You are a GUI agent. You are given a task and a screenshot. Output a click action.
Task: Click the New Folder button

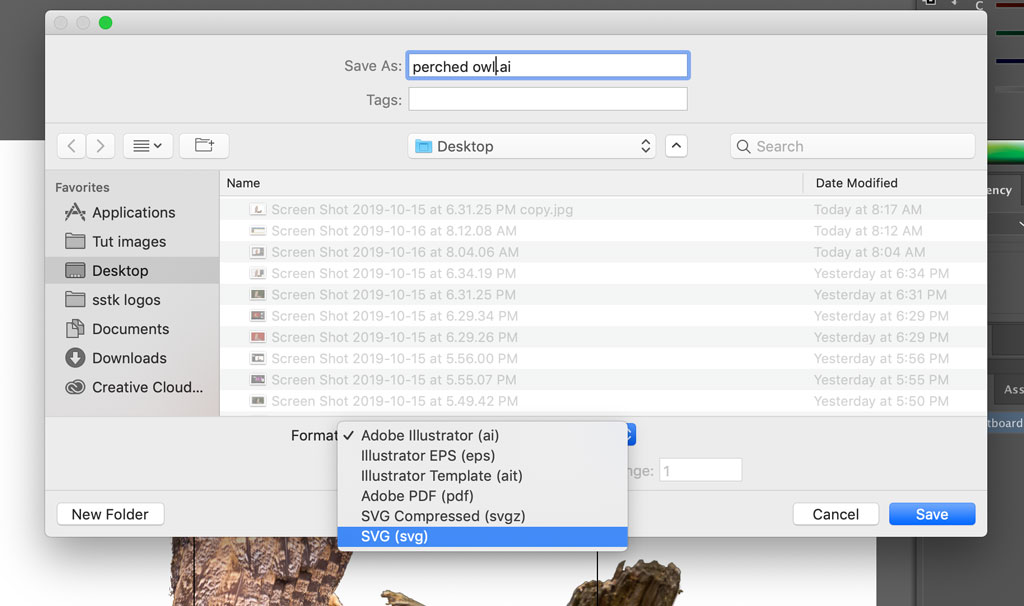tap(110, 514)
